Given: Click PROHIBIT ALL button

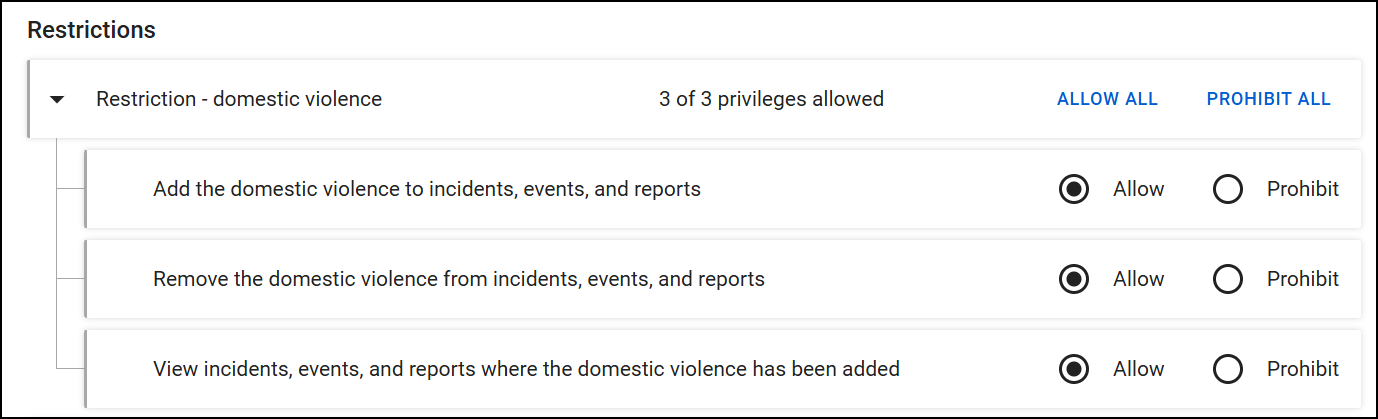Looking at the screenshot, I should tap(1268, 99).
